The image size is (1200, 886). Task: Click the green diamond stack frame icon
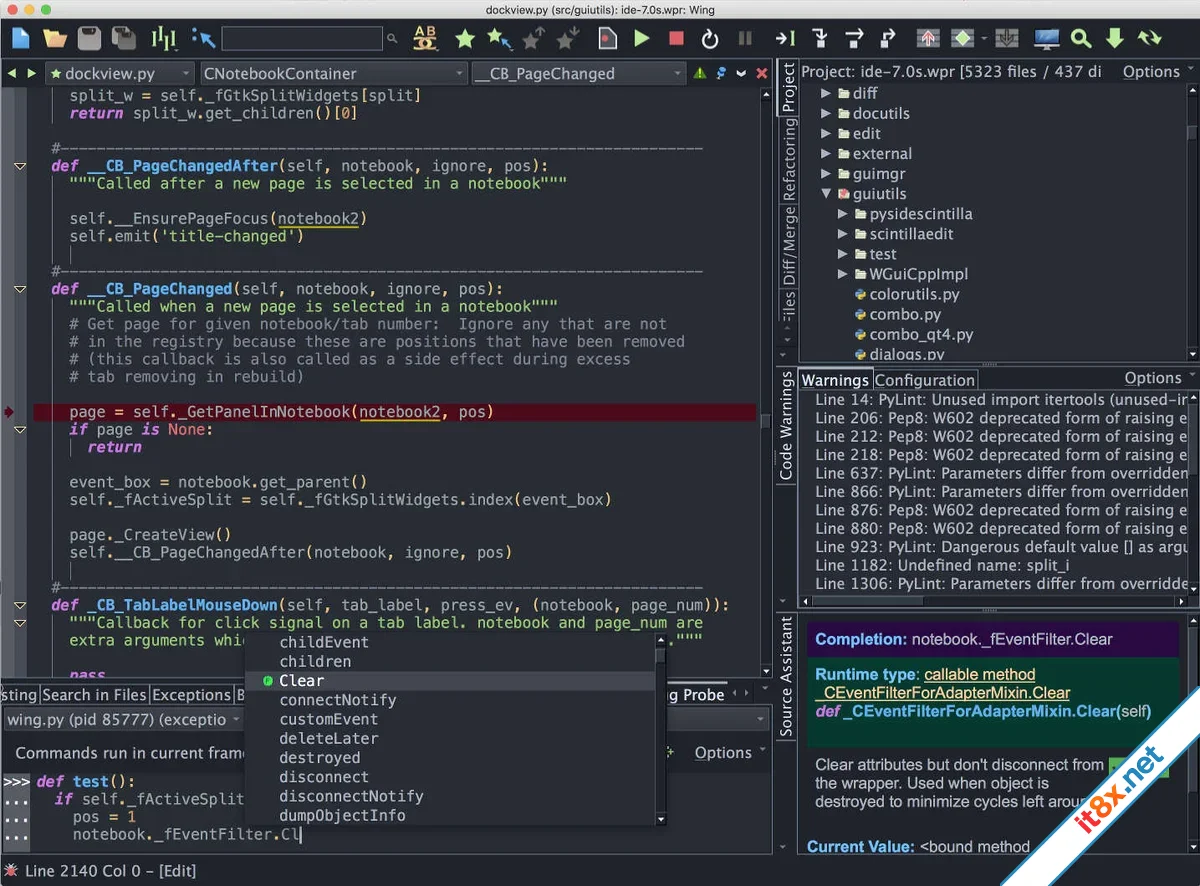(x=962, y=39)
